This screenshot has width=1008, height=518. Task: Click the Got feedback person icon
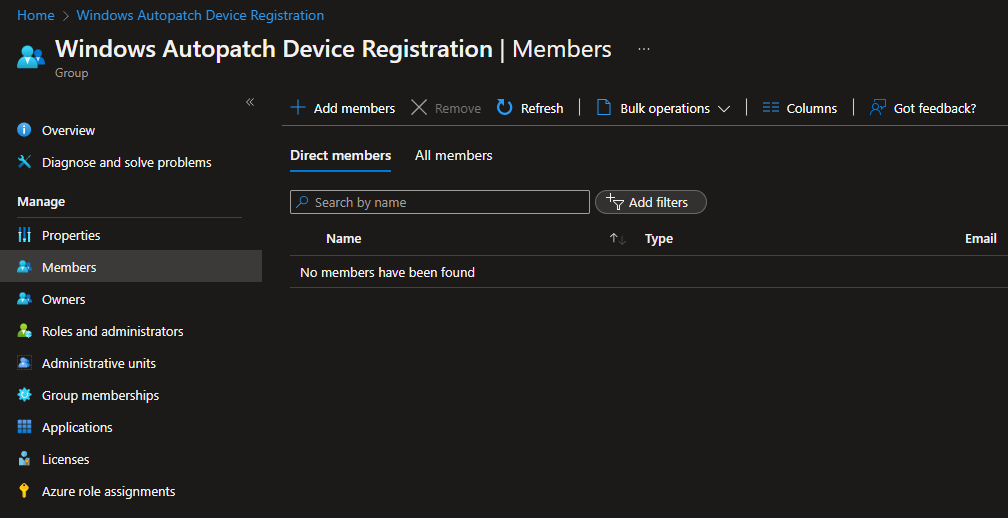[878, 107]
